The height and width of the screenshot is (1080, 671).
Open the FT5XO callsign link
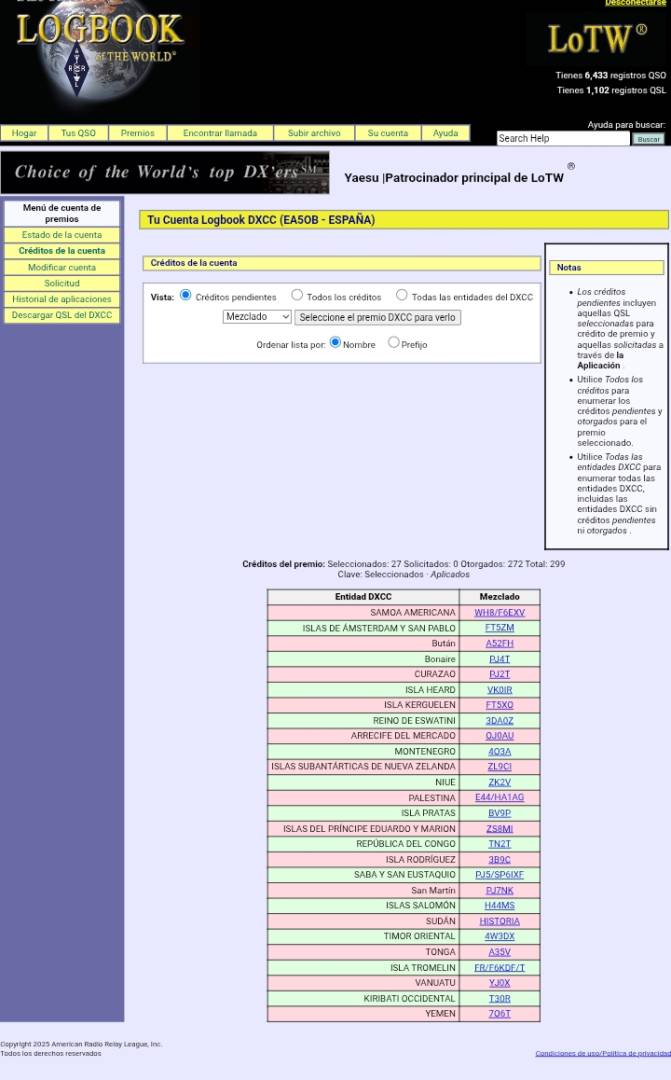(499, 705)
